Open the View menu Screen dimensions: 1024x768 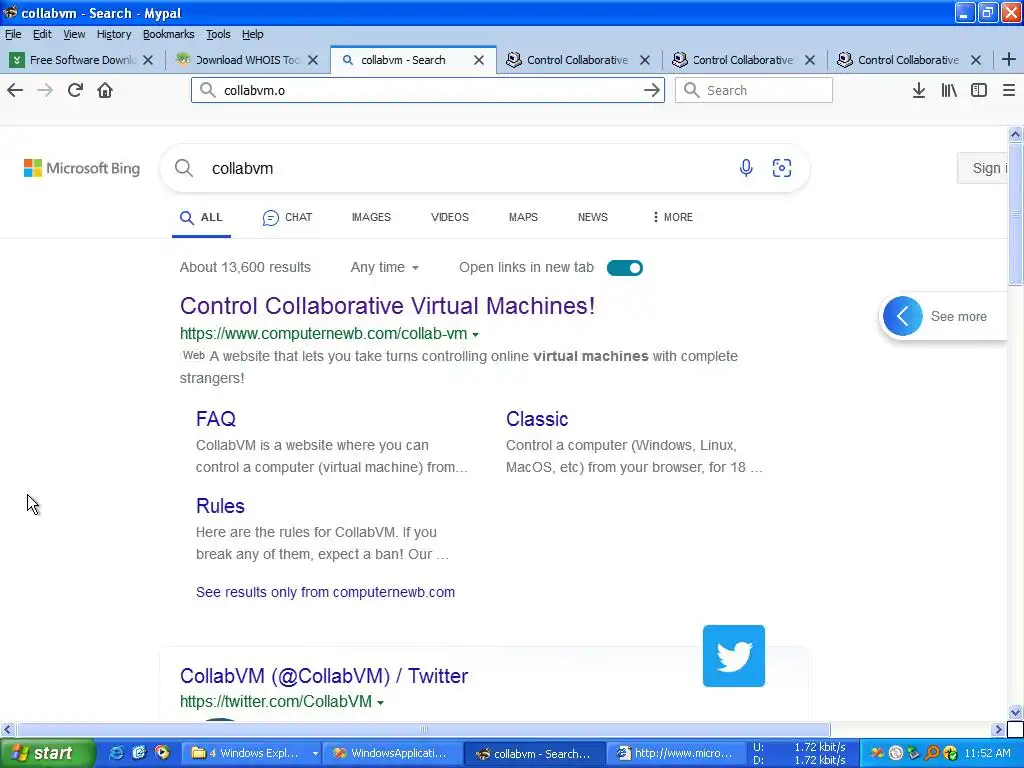click(x=74, y=34)
